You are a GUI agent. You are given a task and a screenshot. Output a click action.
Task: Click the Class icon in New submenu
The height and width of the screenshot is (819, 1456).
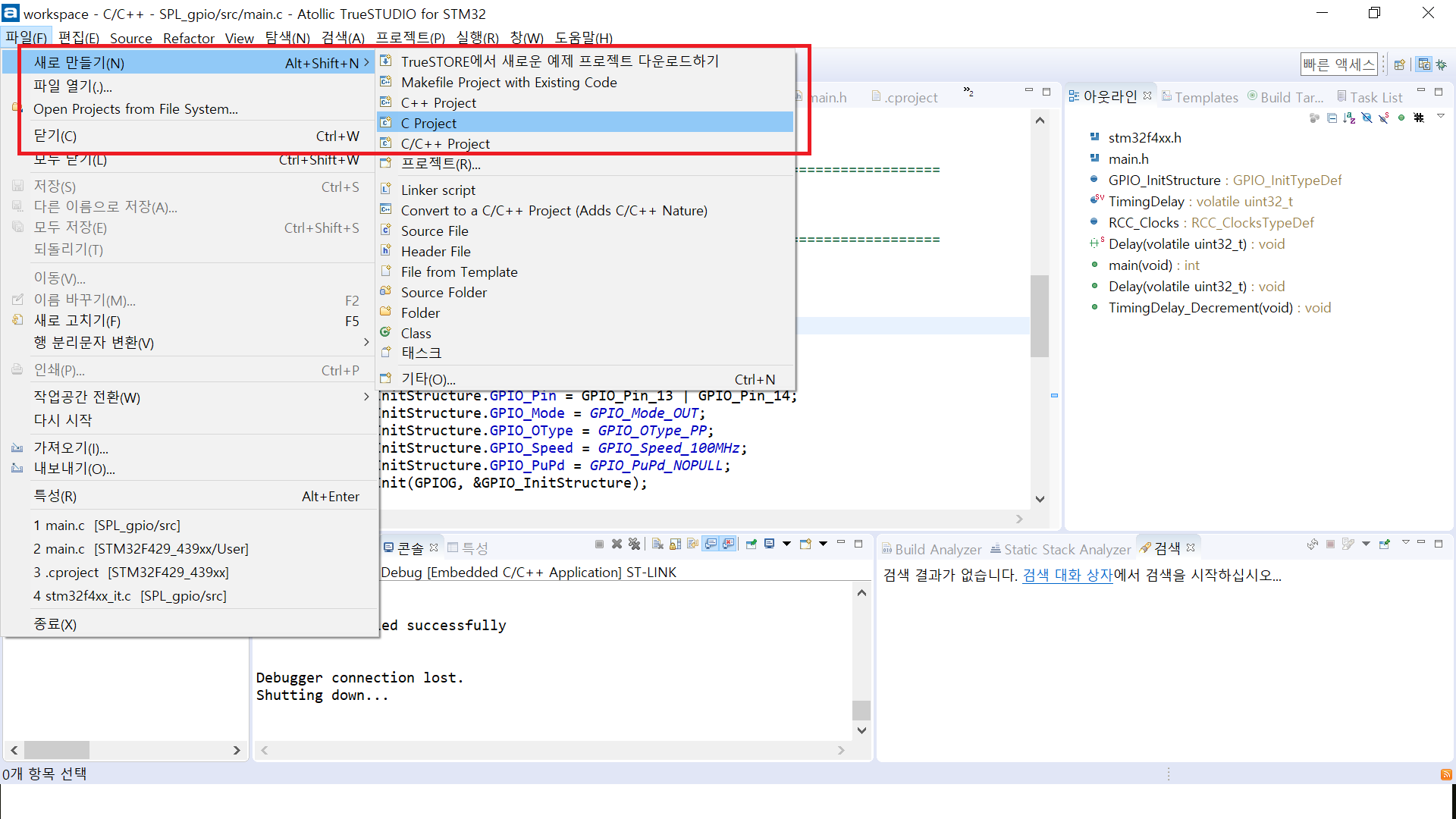tap(386, 333)
